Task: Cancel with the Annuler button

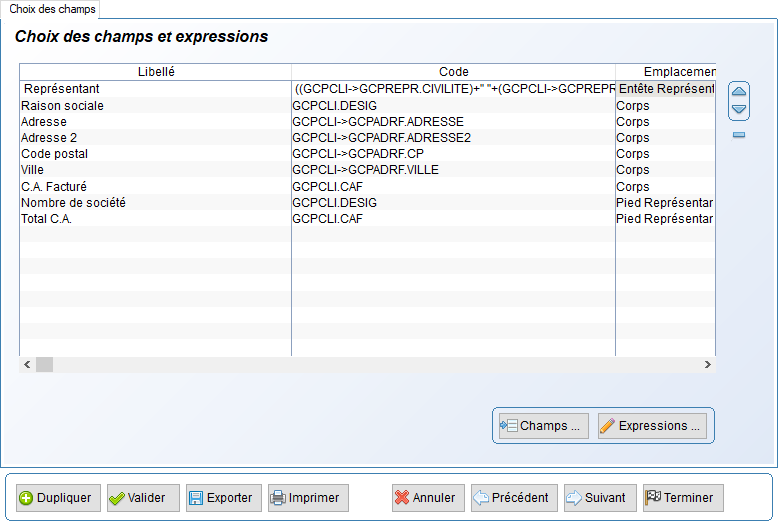Action: click(428, 498)
